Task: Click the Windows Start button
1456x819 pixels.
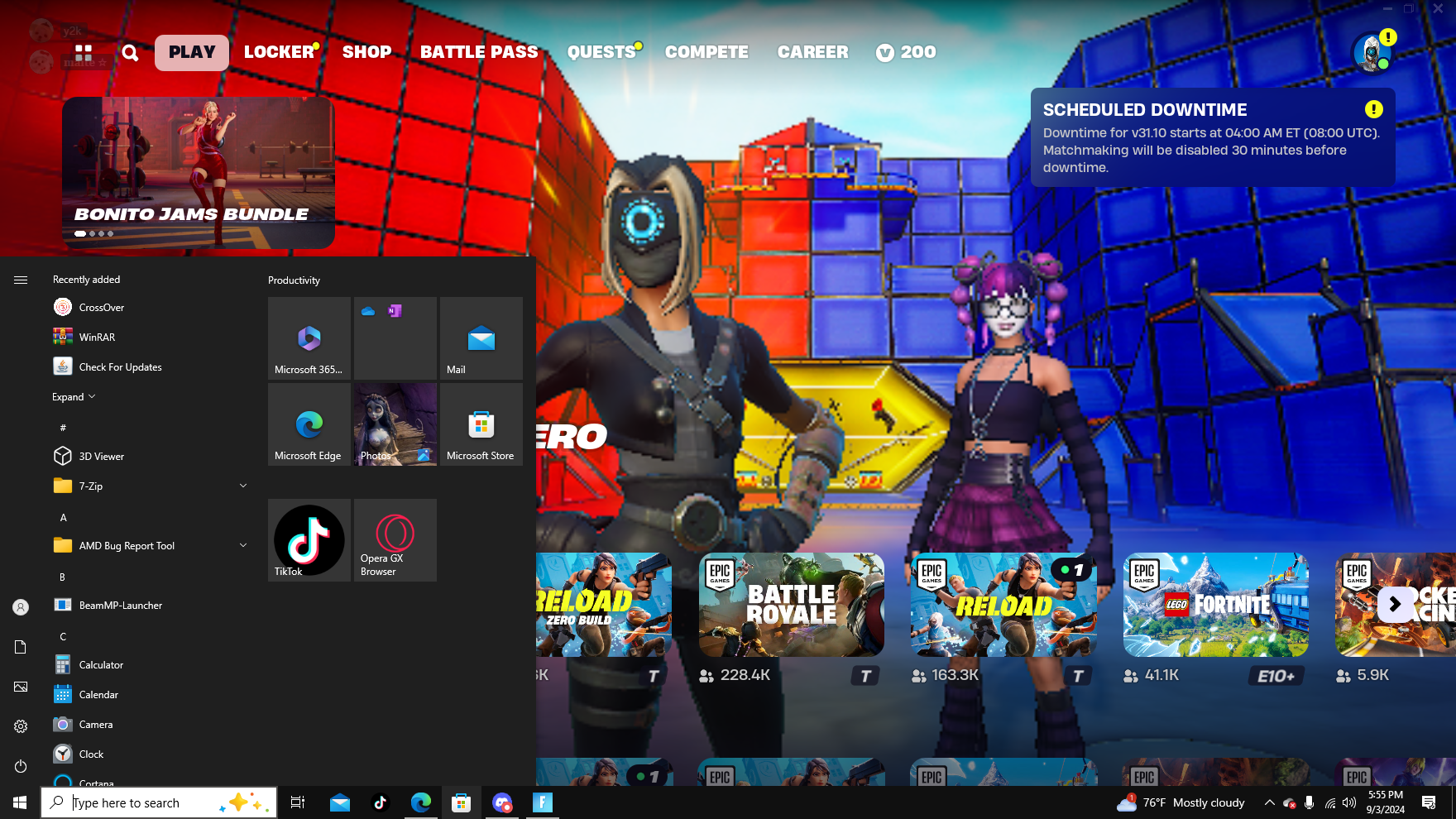Action: click(x=20, y=802)
